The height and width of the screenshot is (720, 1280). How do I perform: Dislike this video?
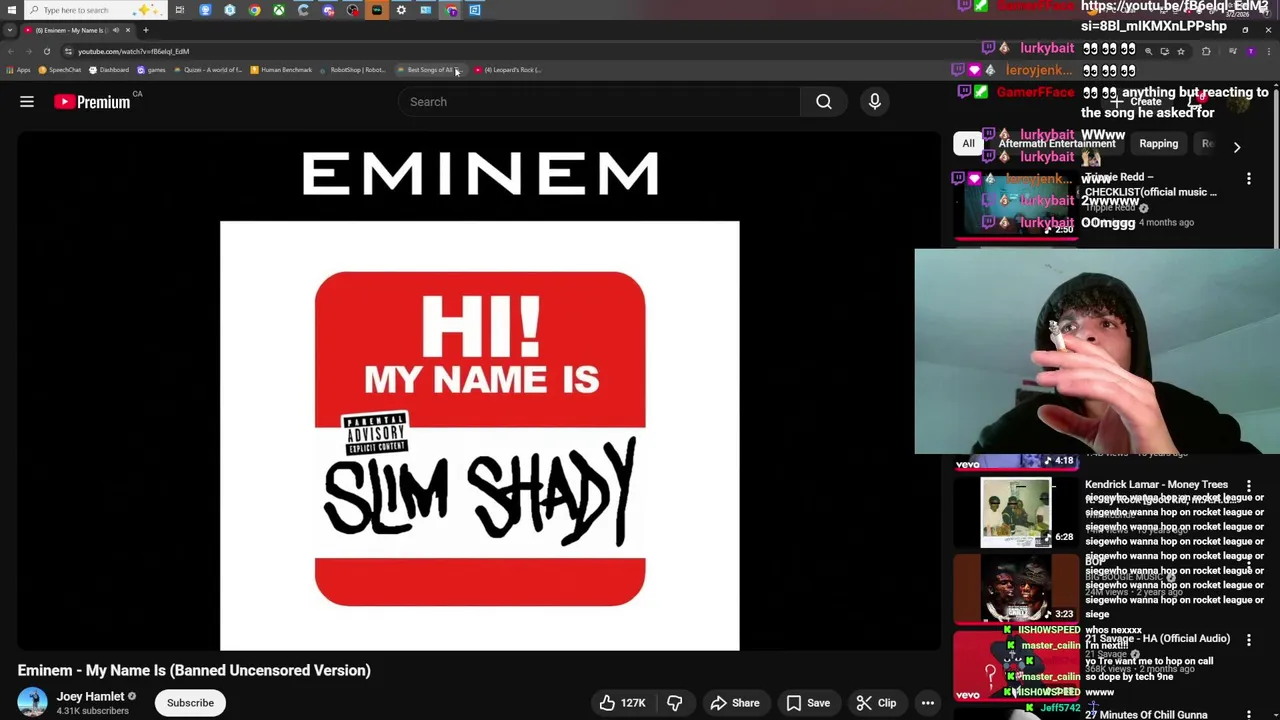tap(675, 703)
